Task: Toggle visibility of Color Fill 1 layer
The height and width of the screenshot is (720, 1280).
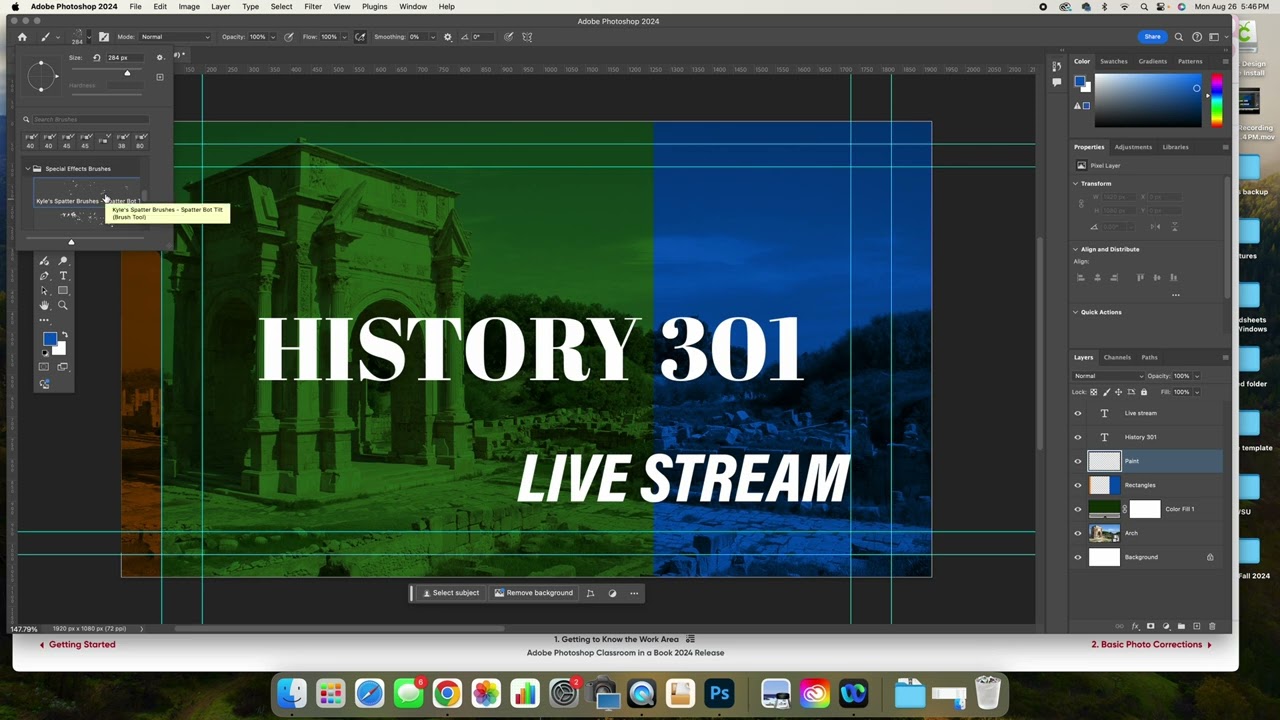Action: pos(1078,509)
